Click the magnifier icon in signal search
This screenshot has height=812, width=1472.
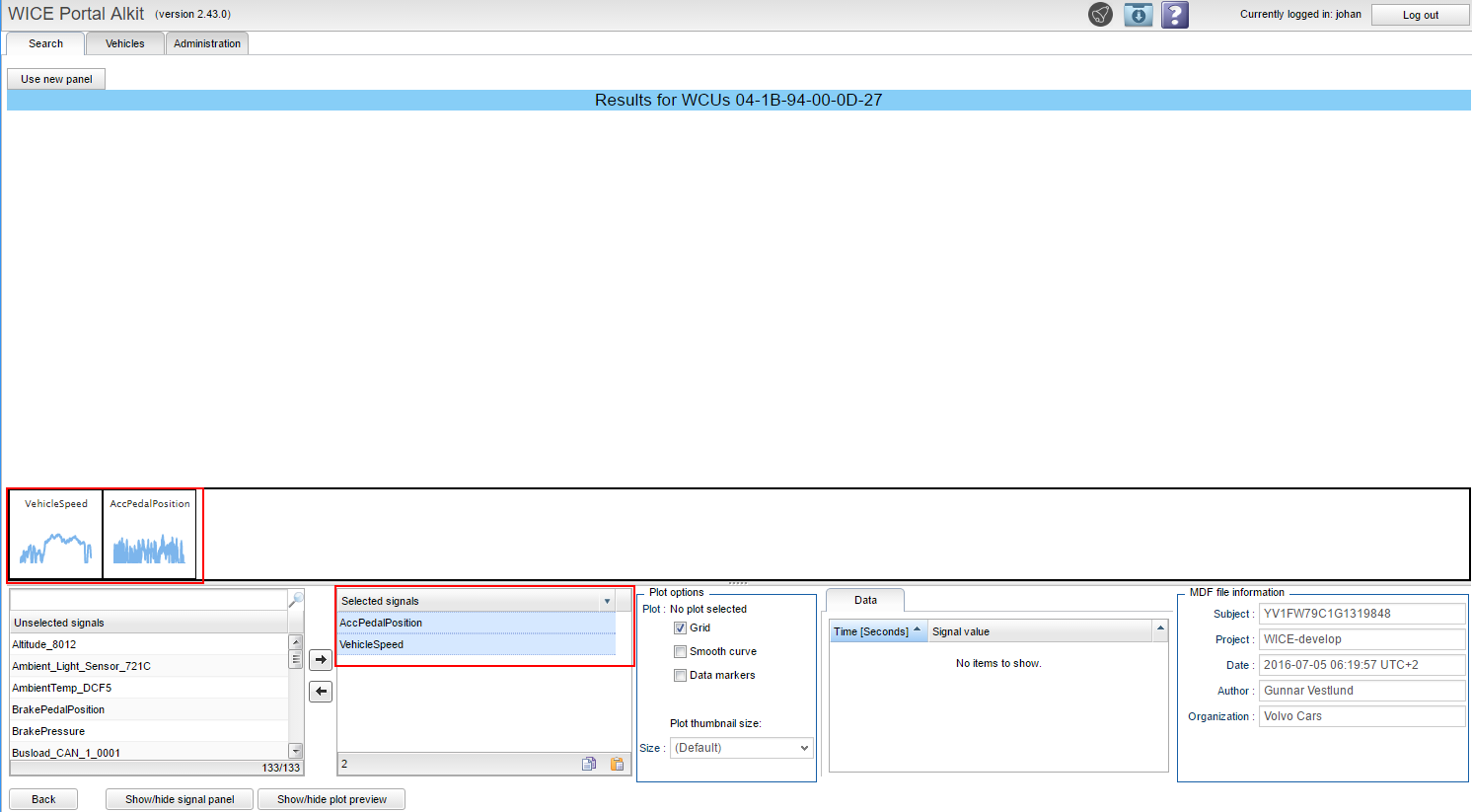click(295, 599)
